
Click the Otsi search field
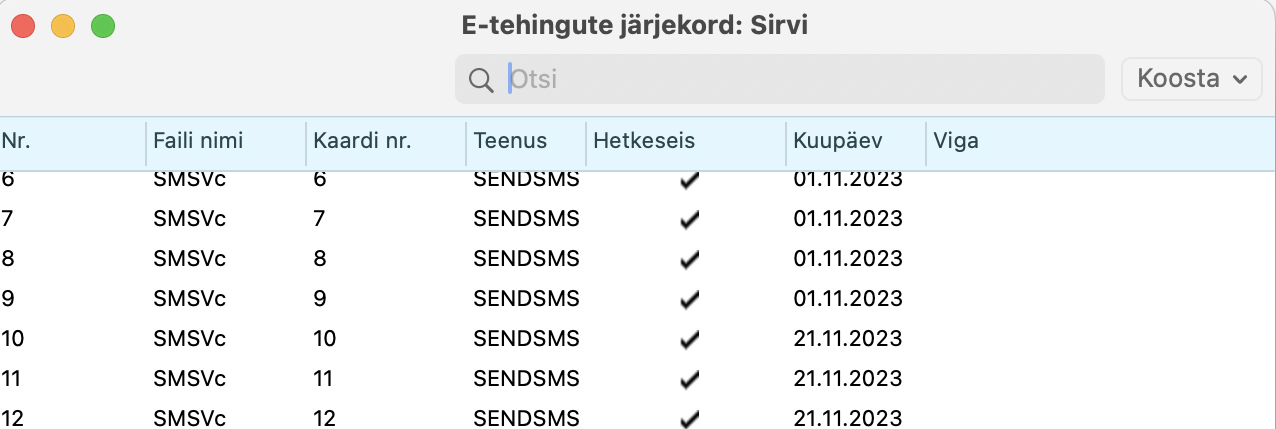[800, 79]
